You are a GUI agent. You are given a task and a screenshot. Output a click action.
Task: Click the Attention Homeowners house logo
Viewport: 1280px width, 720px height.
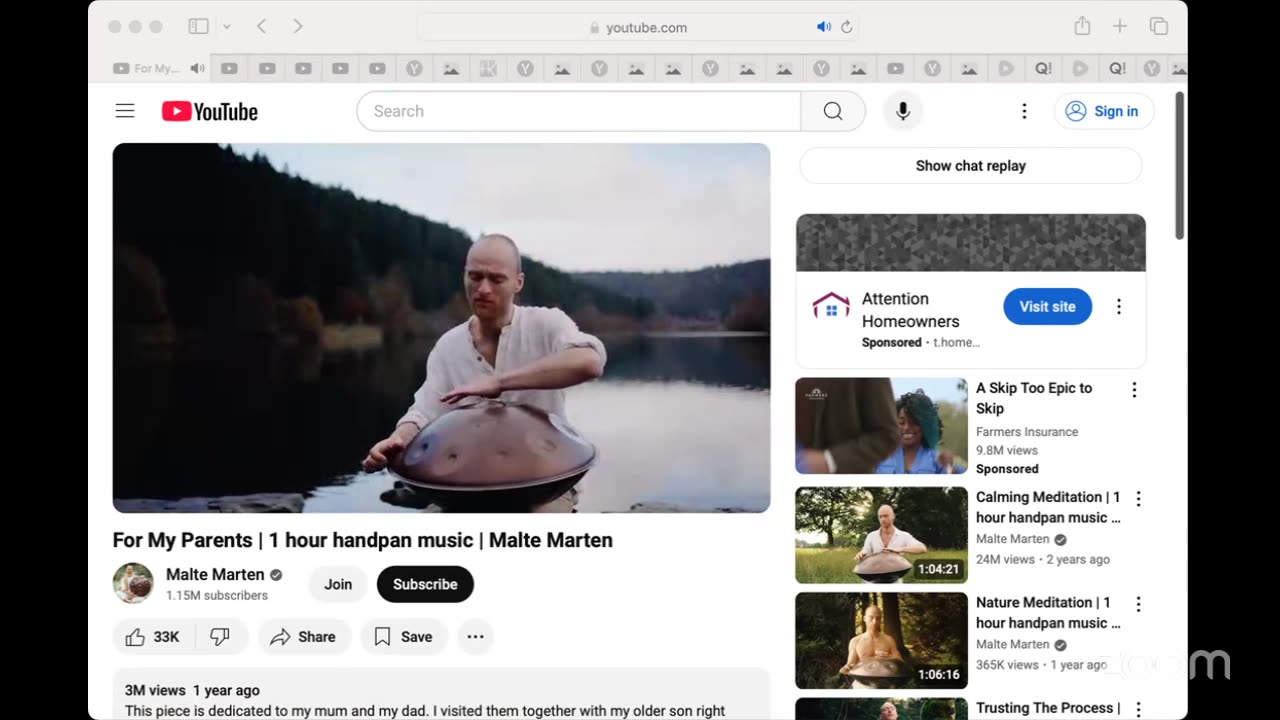(831, 306)
